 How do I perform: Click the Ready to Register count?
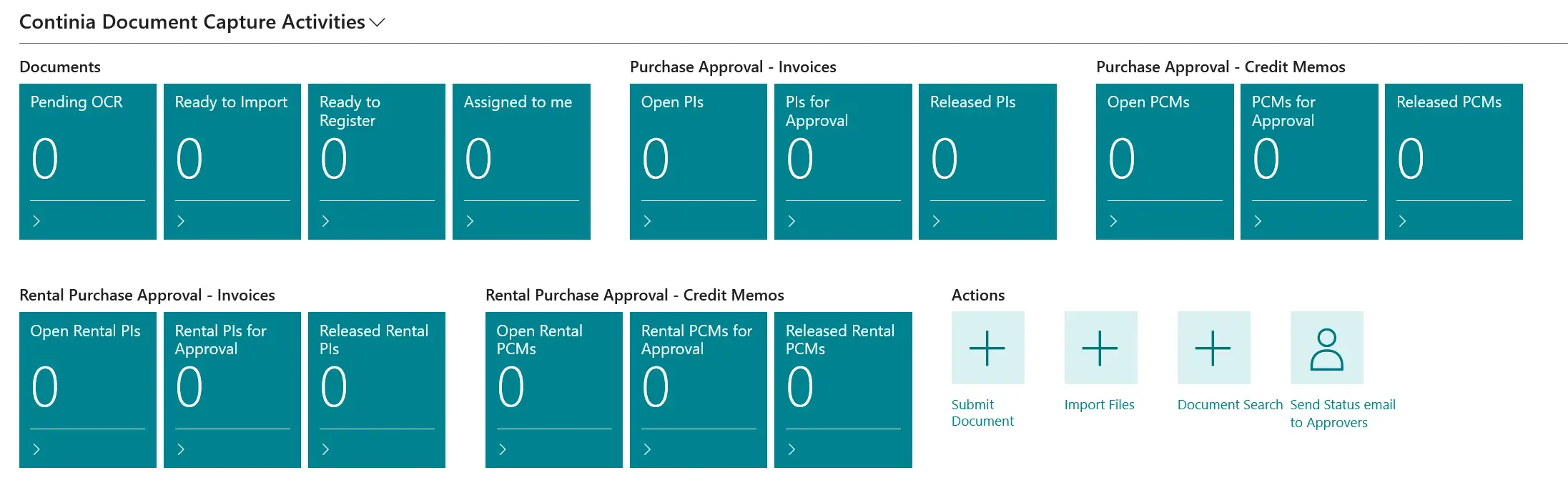[x=334, y=159]
